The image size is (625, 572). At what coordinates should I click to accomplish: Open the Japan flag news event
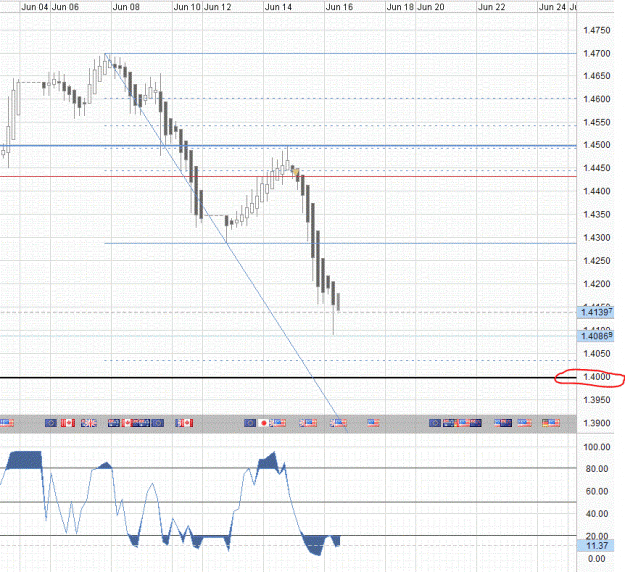tap(263, 423)
